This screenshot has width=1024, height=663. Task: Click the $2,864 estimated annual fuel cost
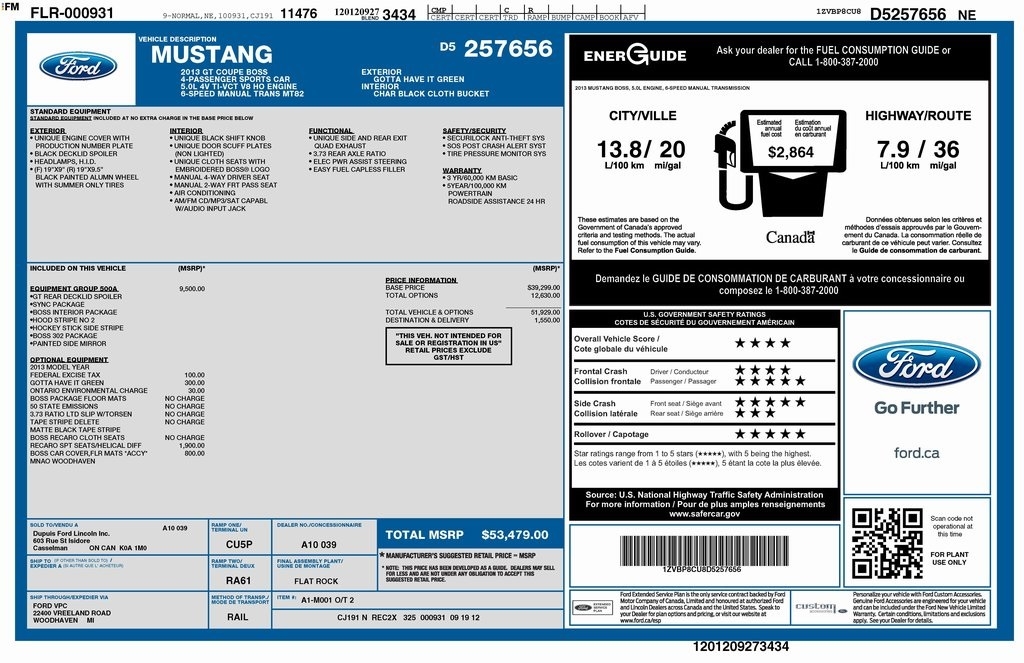click(790, 153)
